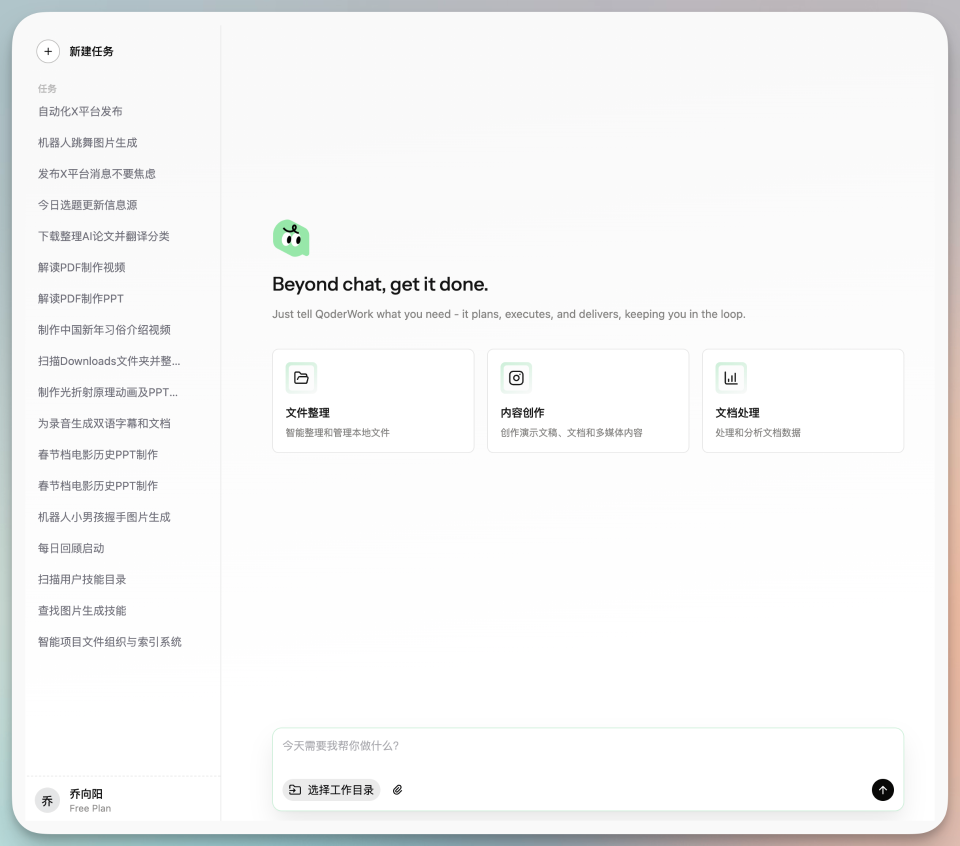Click the black send arrow button
960x846 pixels.
pos(882,790)
